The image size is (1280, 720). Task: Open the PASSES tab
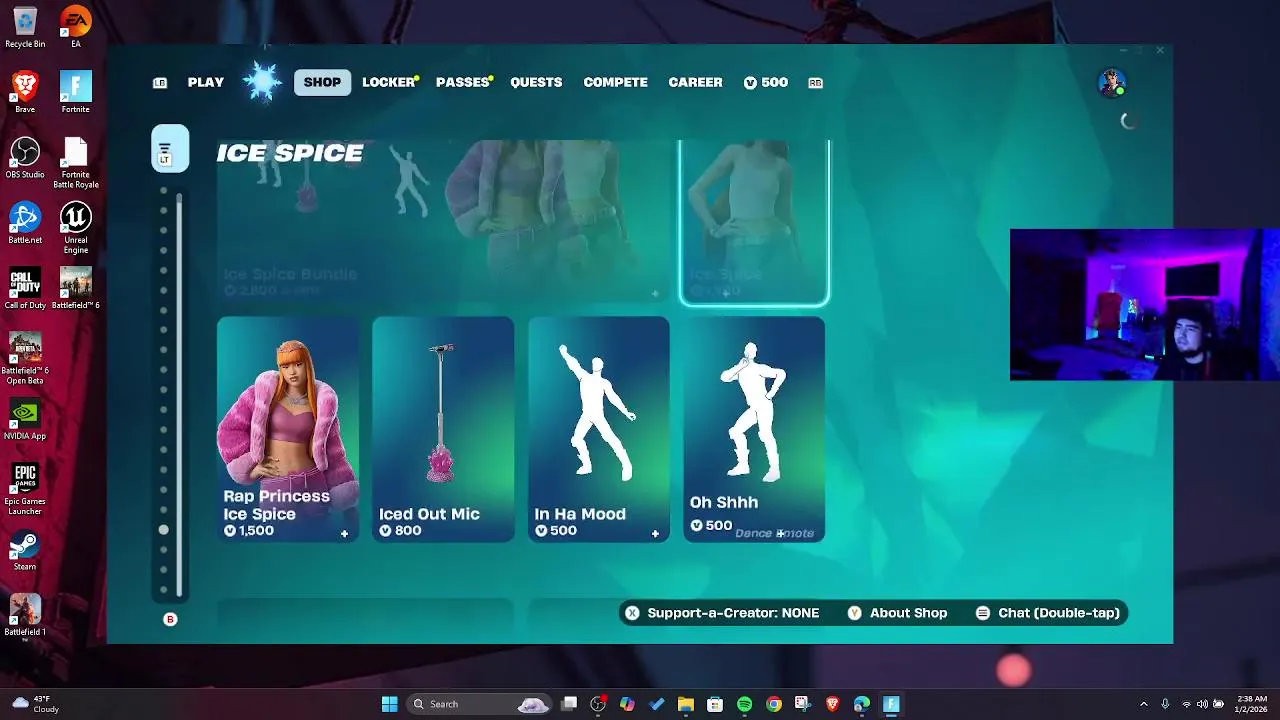coord(463,83)
